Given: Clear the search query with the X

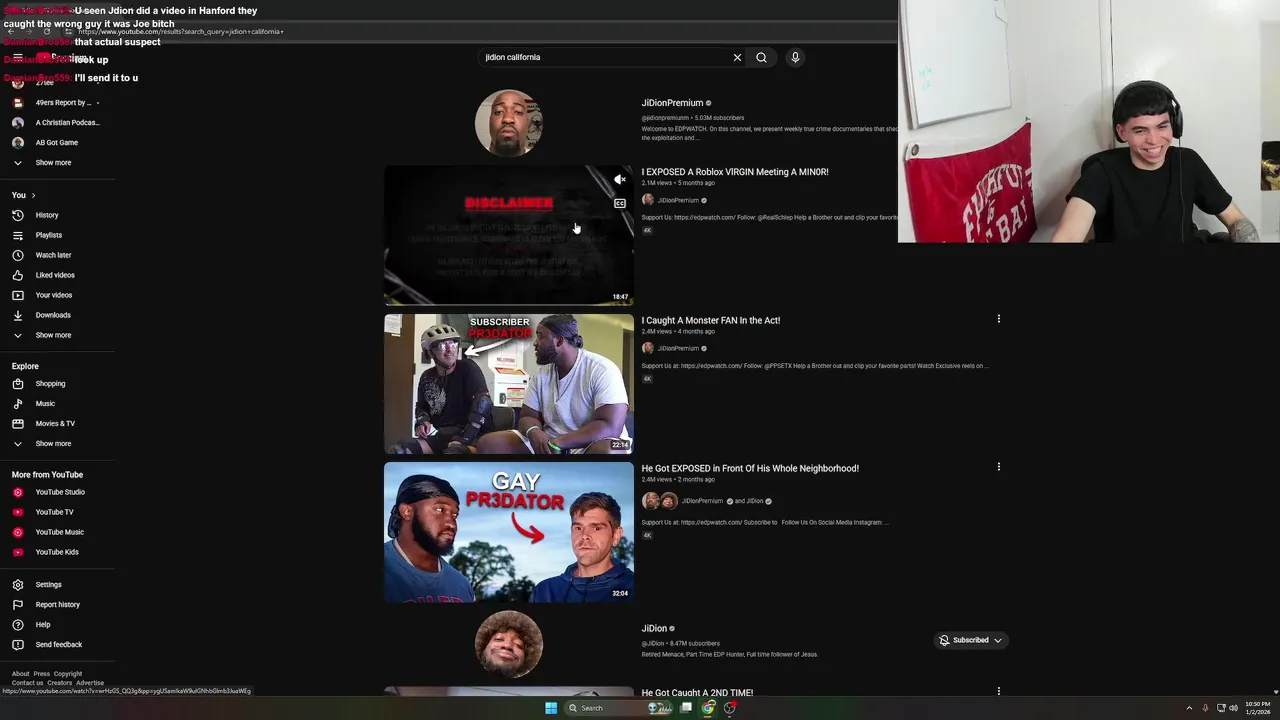Looking at the screenshot, I should 737,57.
